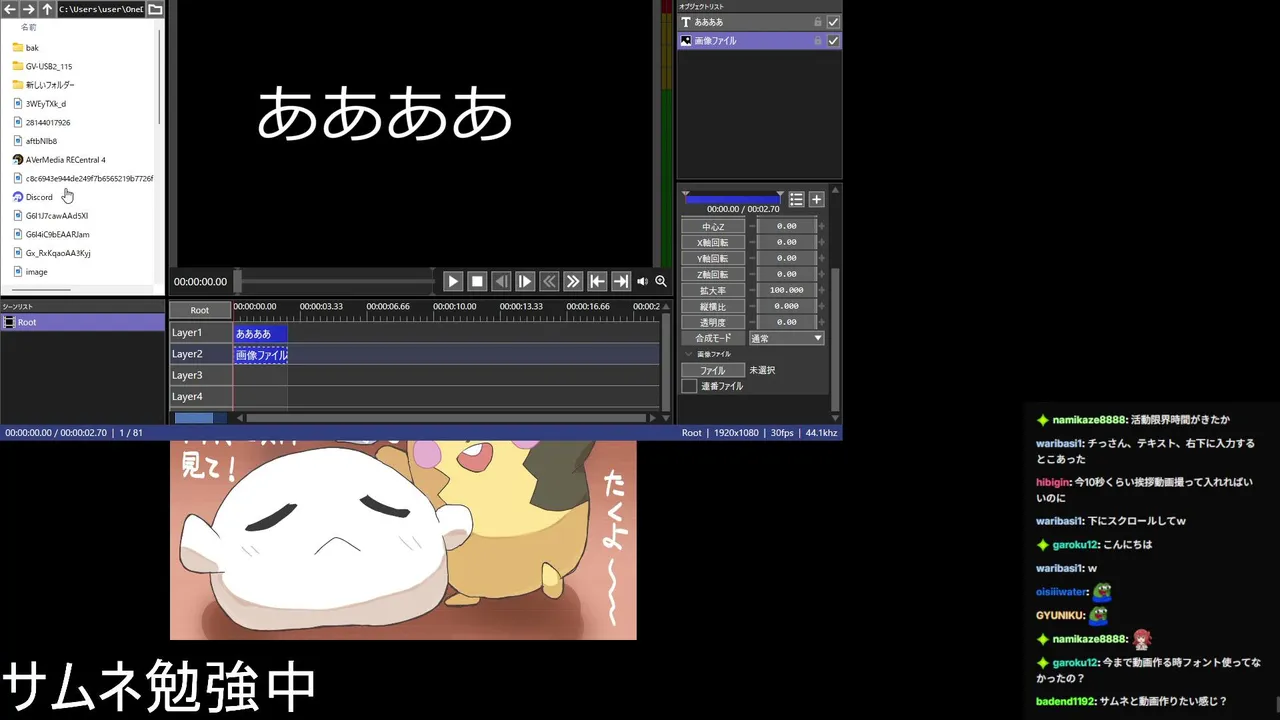This screenshot has width=1280, height=720.
Task: Click the Layer4 header
Action: (x=200, y=397)
